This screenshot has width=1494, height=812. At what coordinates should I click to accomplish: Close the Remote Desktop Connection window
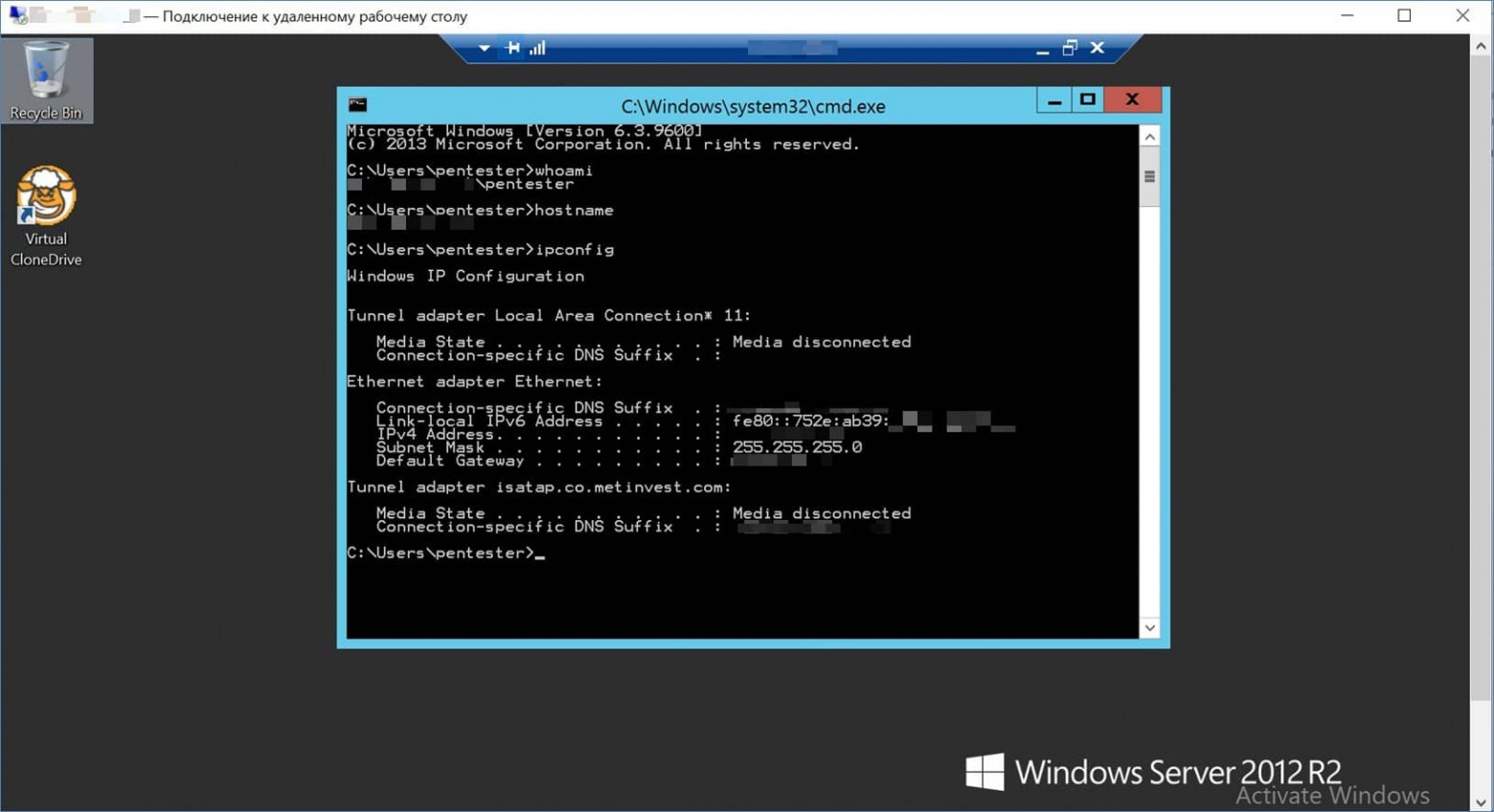coord(1462,15)
